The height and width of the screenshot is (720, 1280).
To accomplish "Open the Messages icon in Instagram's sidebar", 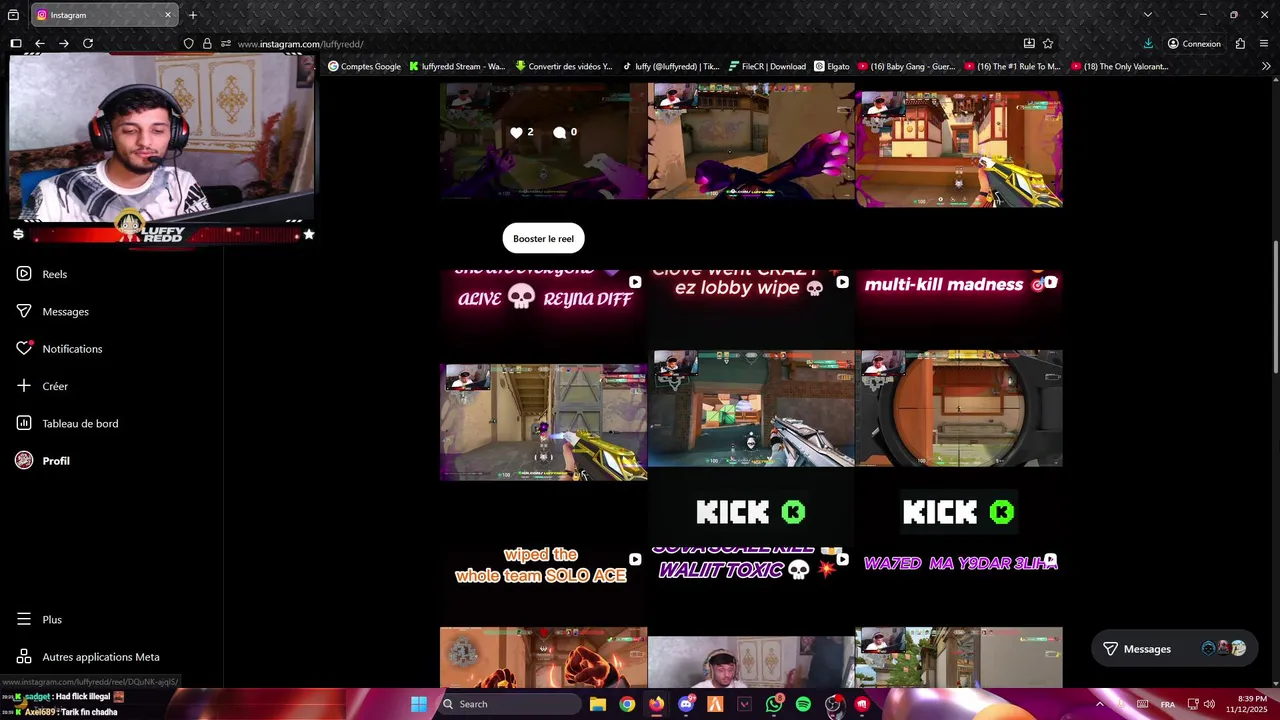I will tap(24, 311).
